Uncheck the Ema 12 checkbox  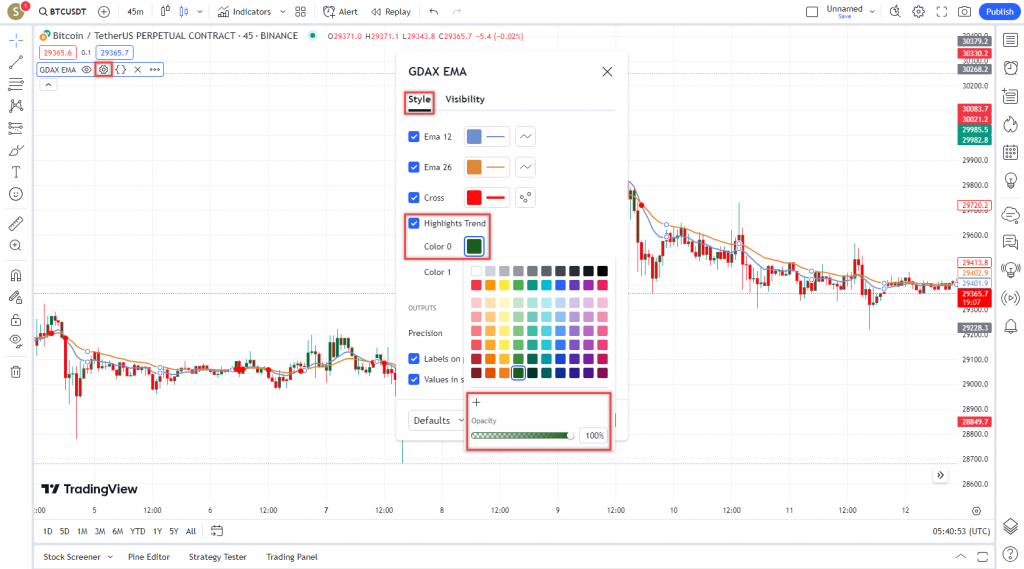tap(413, 137)
